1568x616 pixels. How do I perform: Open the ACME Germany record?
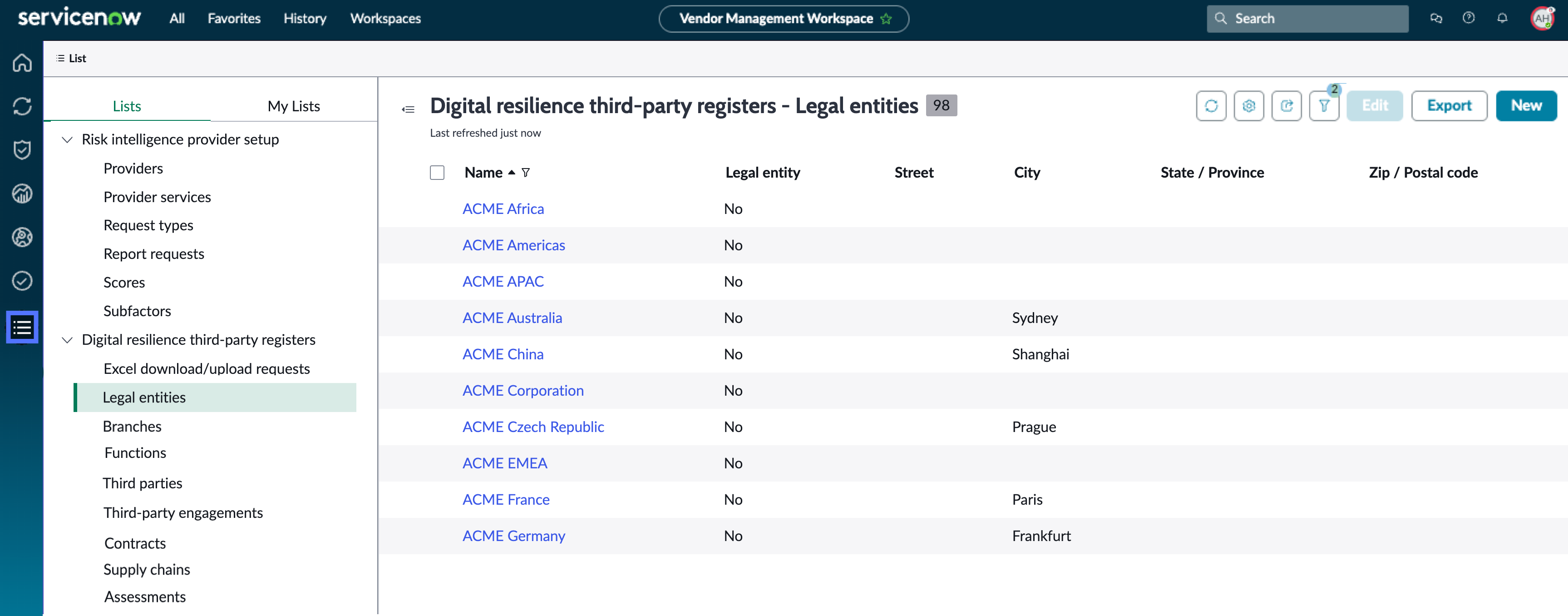[x=513, y=536]
